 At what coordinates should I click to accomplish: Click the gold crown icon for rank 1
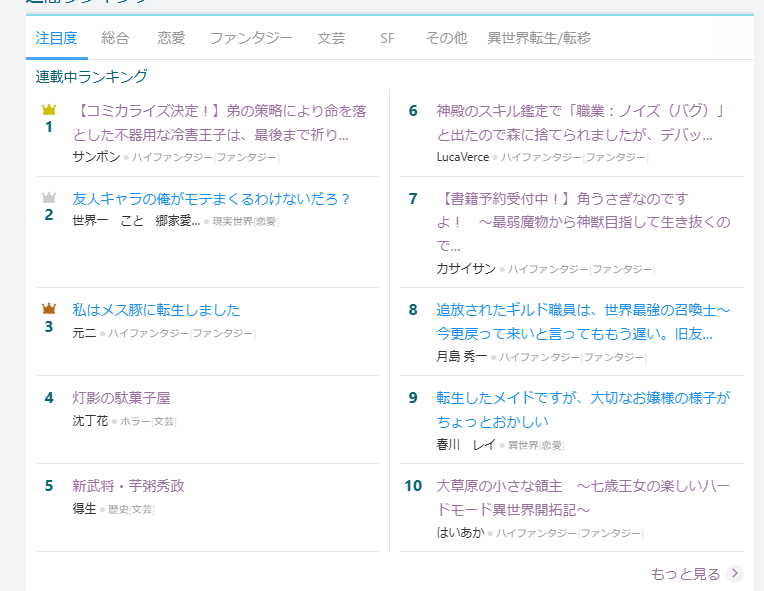[48, 109]
